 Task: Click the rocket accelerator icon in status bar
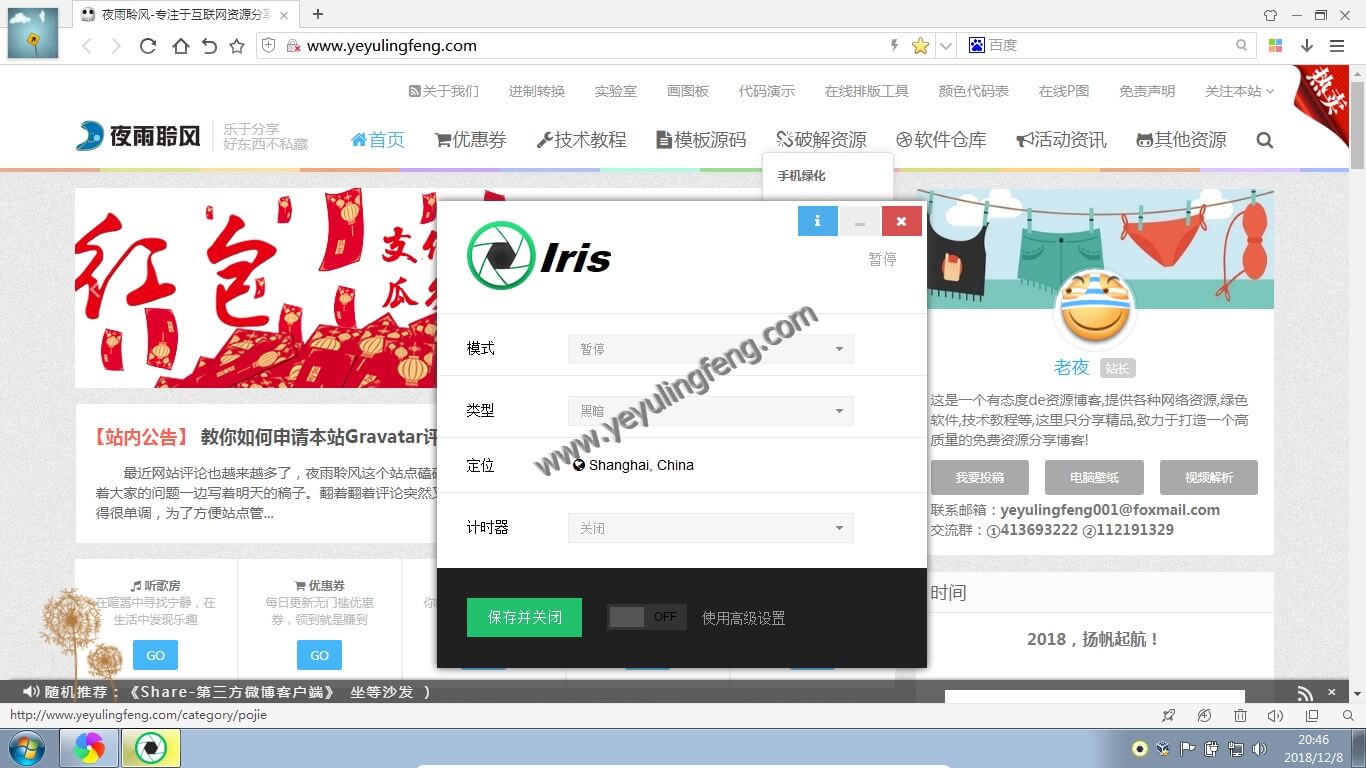(x=1168, y=716)
